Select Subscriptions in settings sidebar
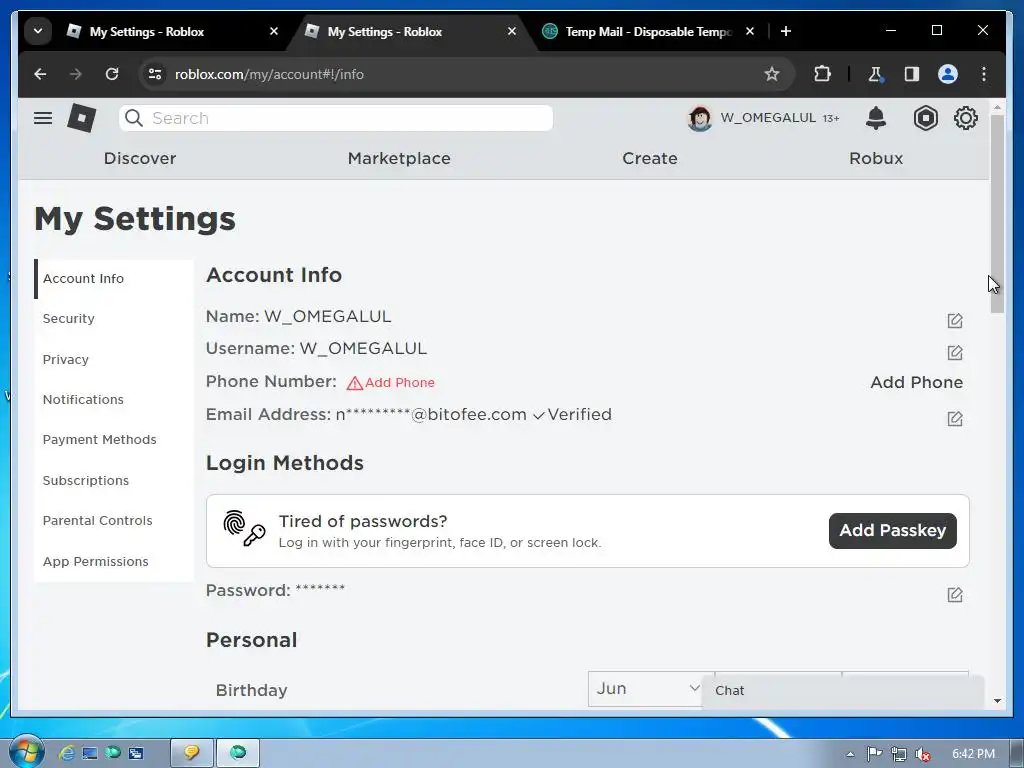The width and height of the screenshot is (1024, 768). coord(114,481)
